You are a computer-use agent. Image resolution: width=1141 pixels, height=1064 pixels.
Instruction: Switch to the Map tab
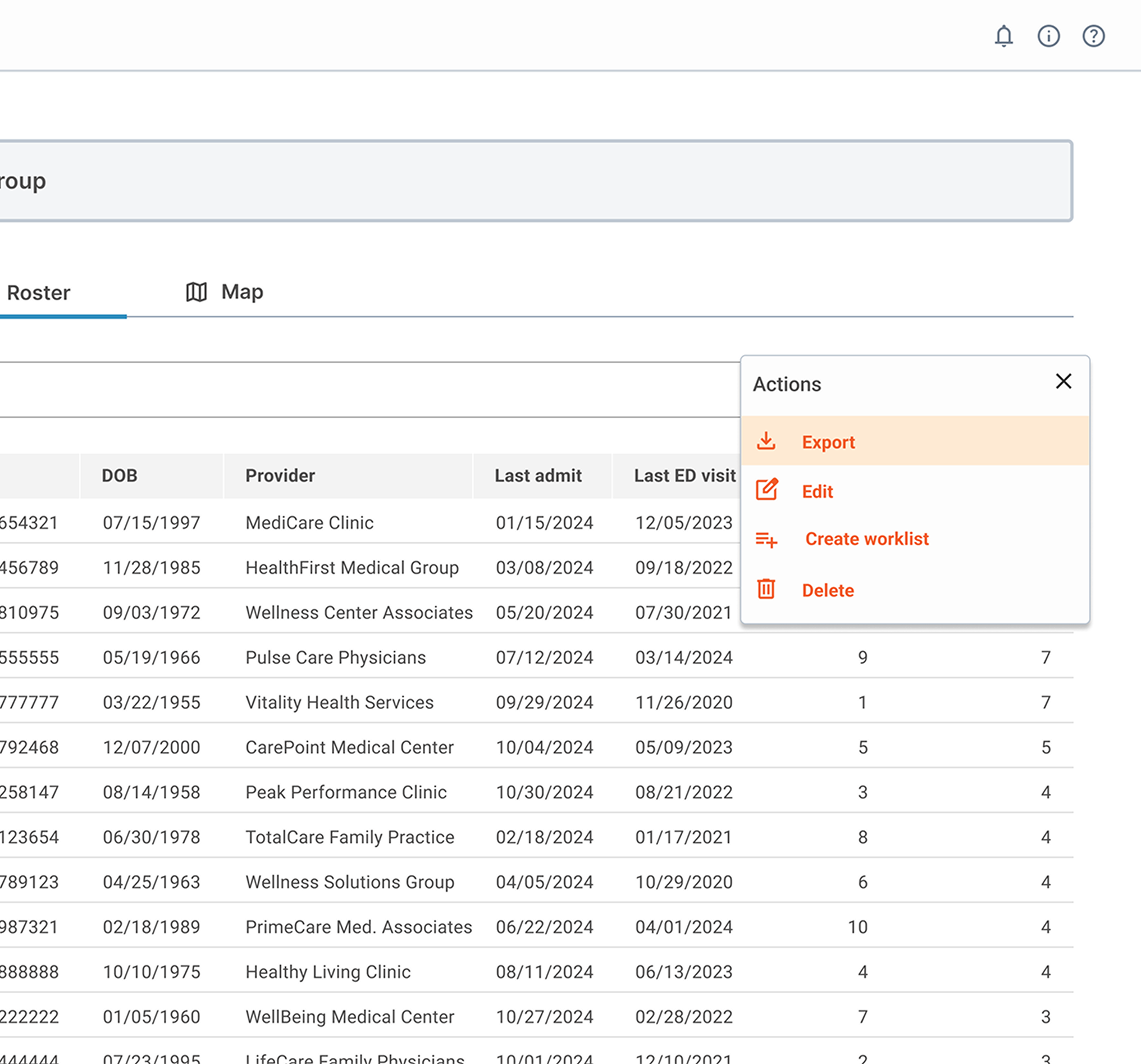pos(241,292)
